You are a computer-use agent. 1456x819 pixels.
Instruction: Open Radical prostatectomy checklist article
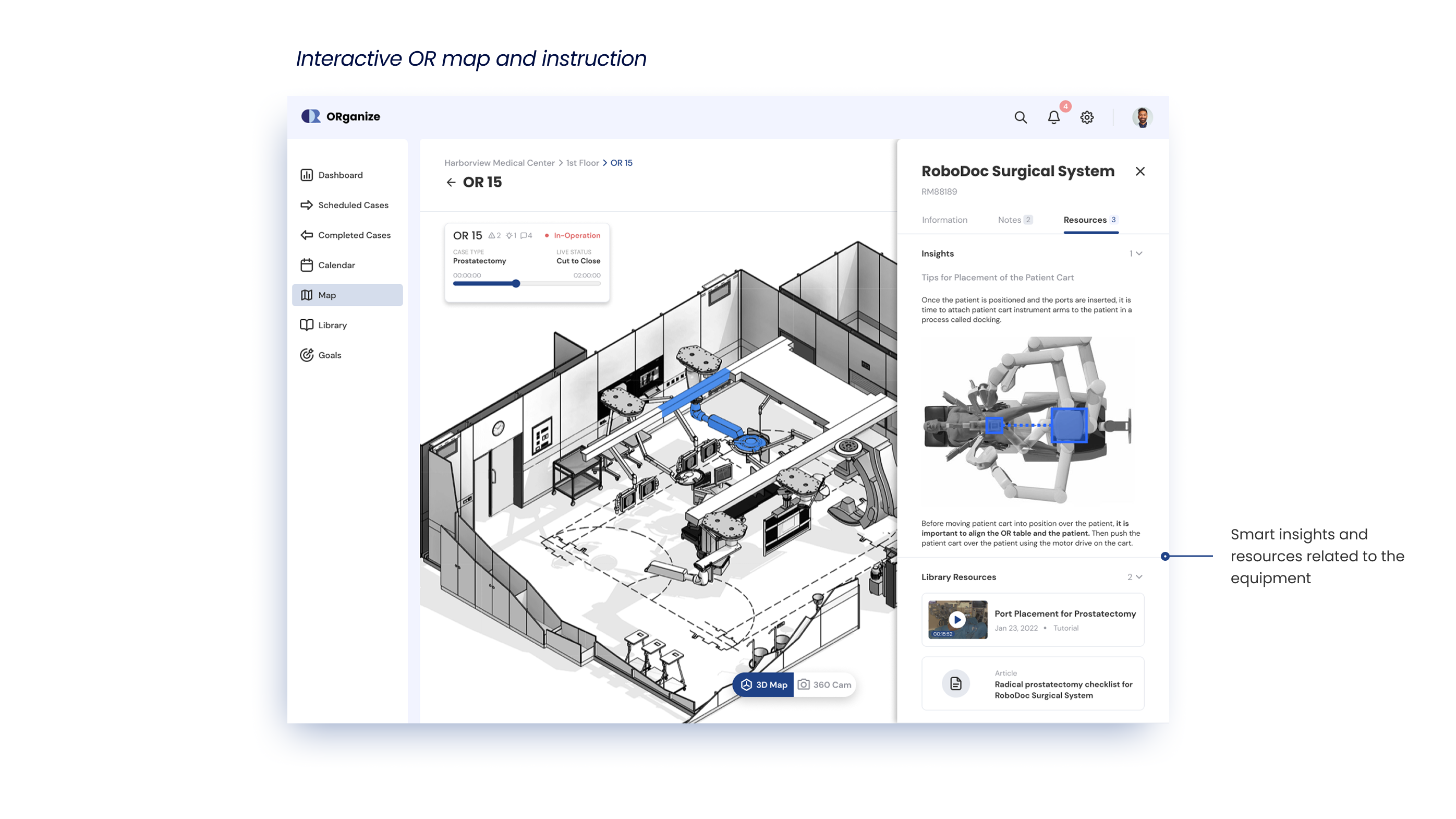pyautogui.click(x=1063, y=690)
